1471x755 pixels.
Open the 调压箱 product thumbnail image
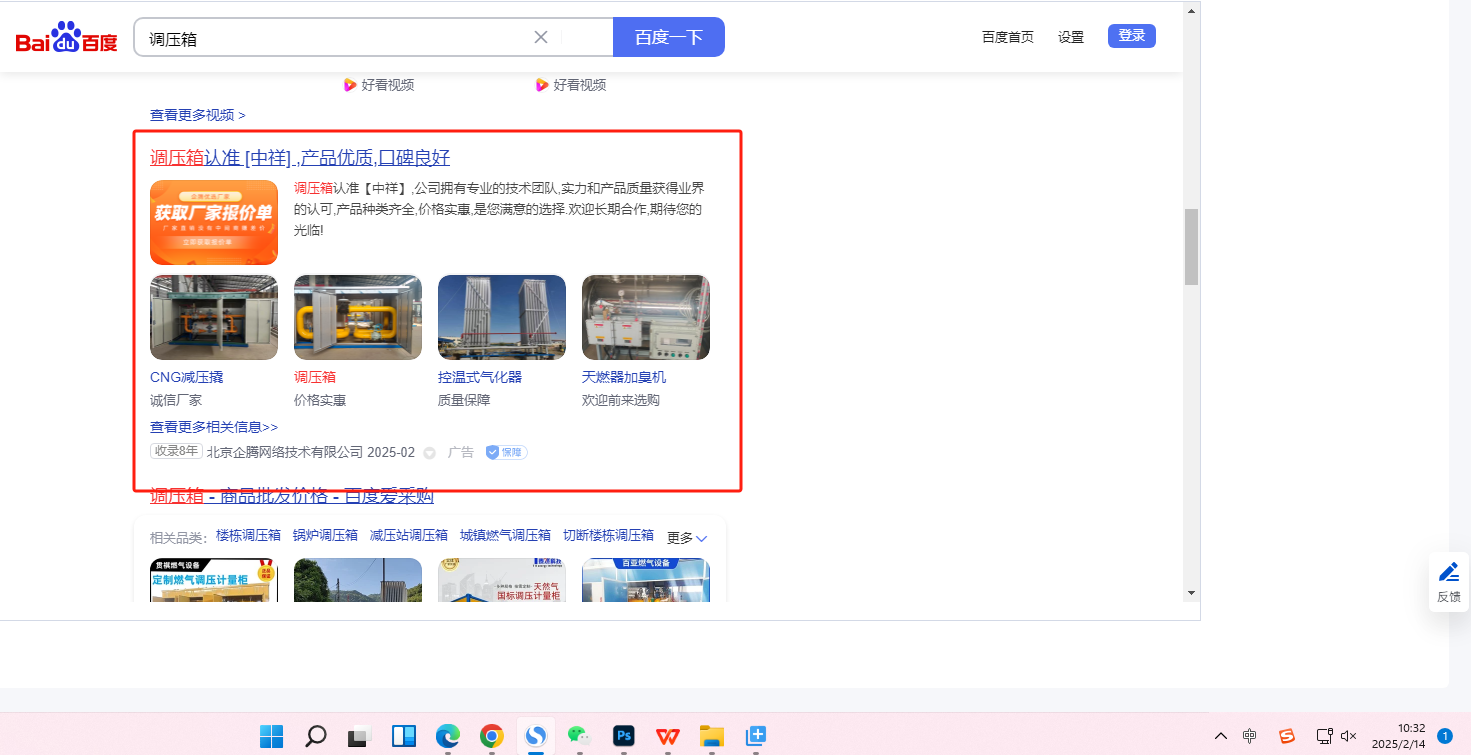[x=358, y=318]
